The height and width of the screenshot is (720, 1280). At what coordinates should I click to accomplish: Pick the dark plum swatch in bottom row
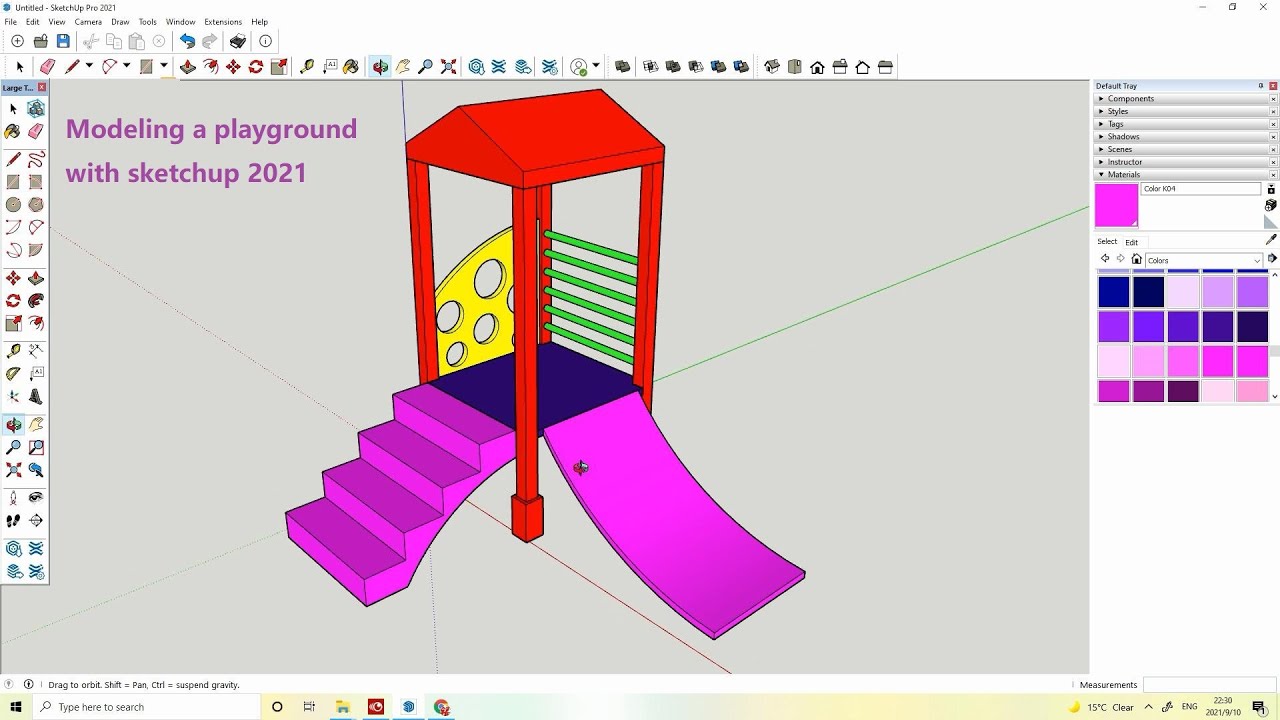[x=1183, y=390]
